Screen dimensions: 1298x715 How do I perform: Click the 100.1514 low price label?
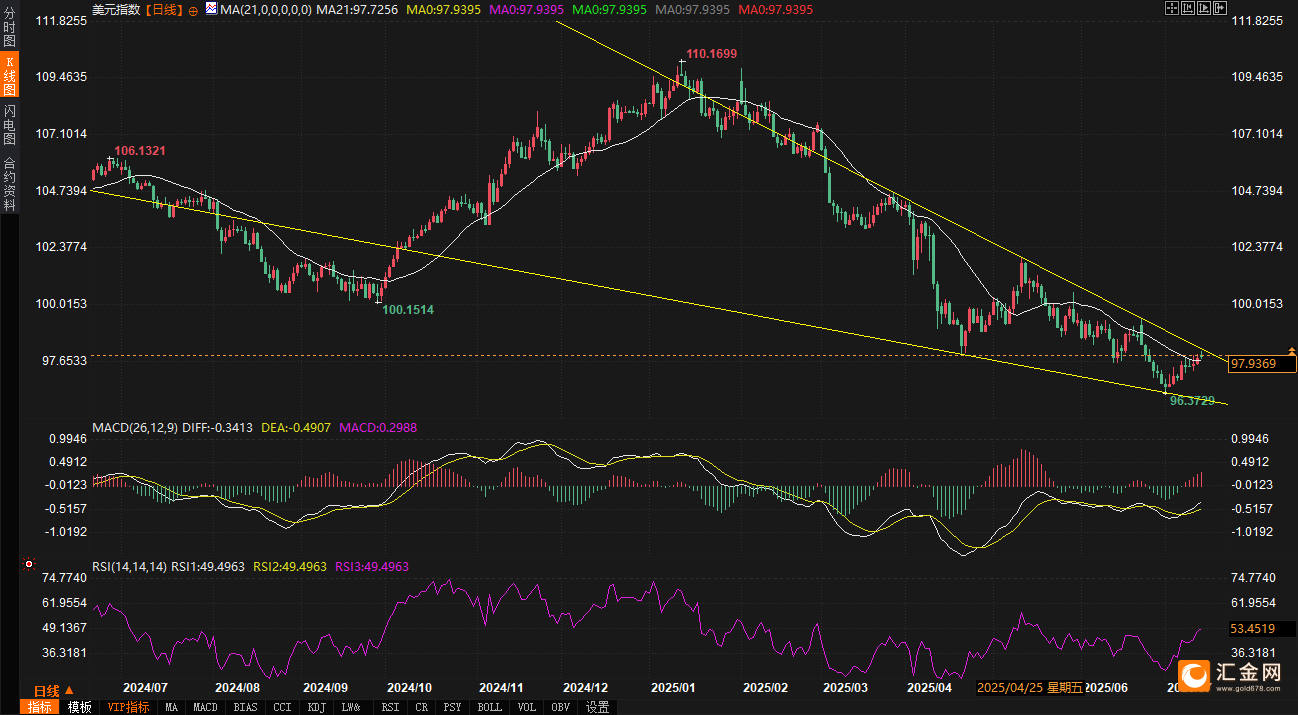[408, 310]
